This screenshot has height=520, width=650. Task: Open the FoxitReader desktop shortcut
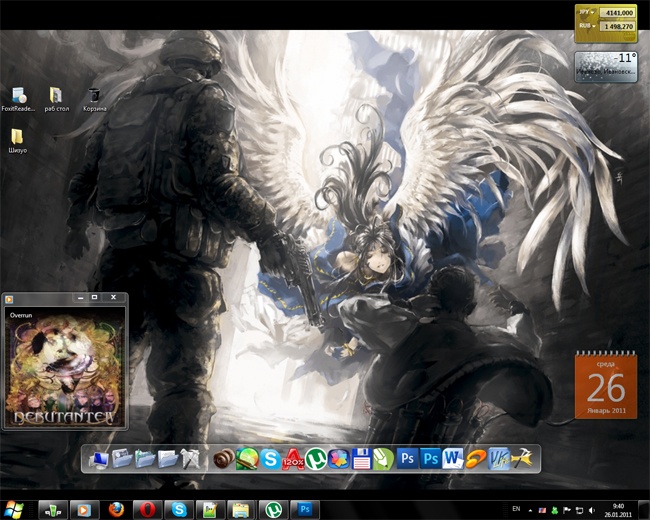pos(18,100)
